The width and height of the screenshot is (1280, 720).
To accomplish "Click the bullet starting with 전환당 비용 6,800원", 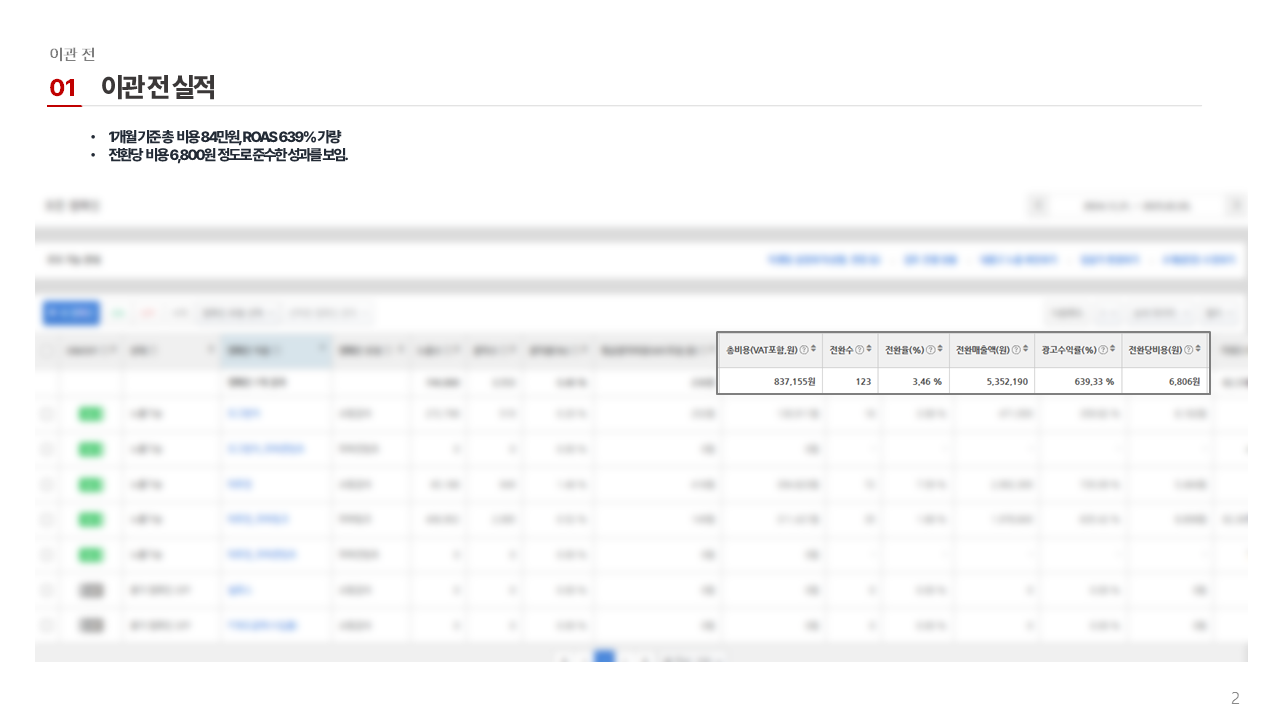I will click(228, 155).
